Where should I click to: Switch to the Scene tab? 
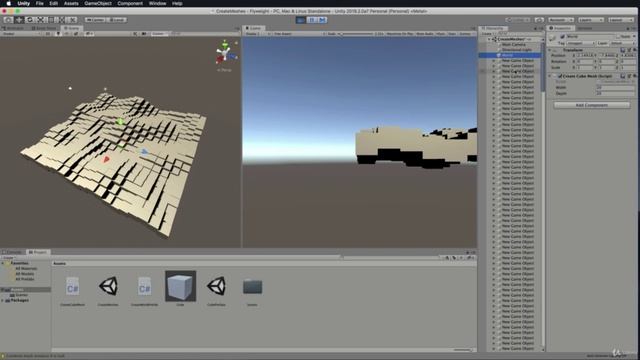[x=72, y=28]
